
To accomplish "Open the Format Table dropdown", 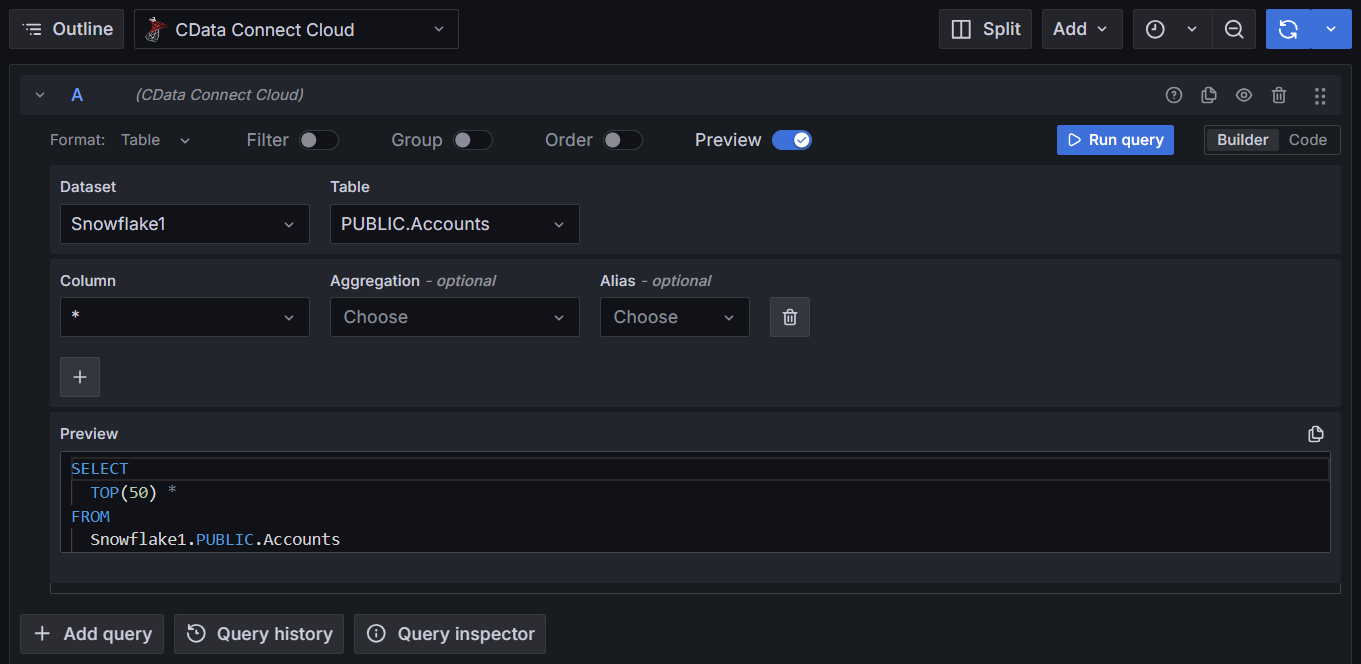I will click(155, 140).
